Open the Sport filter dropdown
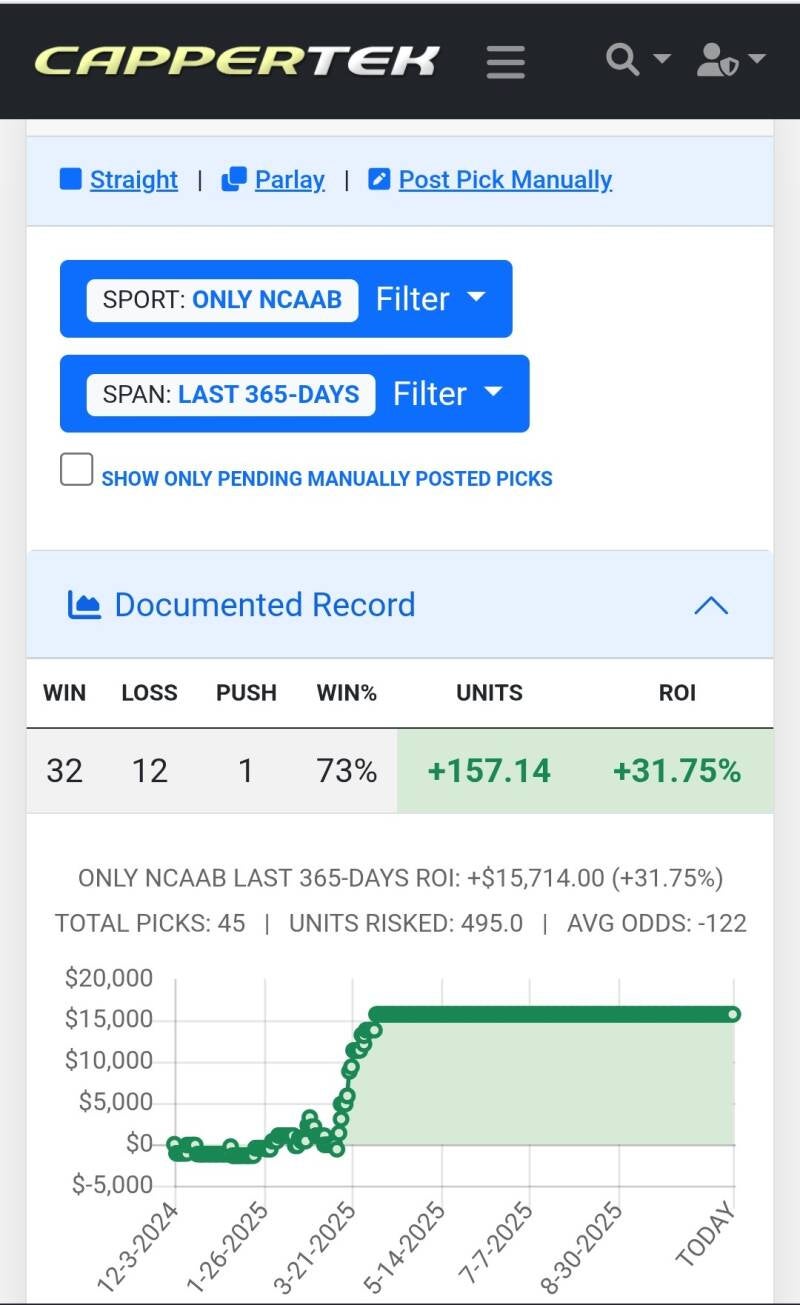Screen dimensions: 800x1305 pos(431,299)
